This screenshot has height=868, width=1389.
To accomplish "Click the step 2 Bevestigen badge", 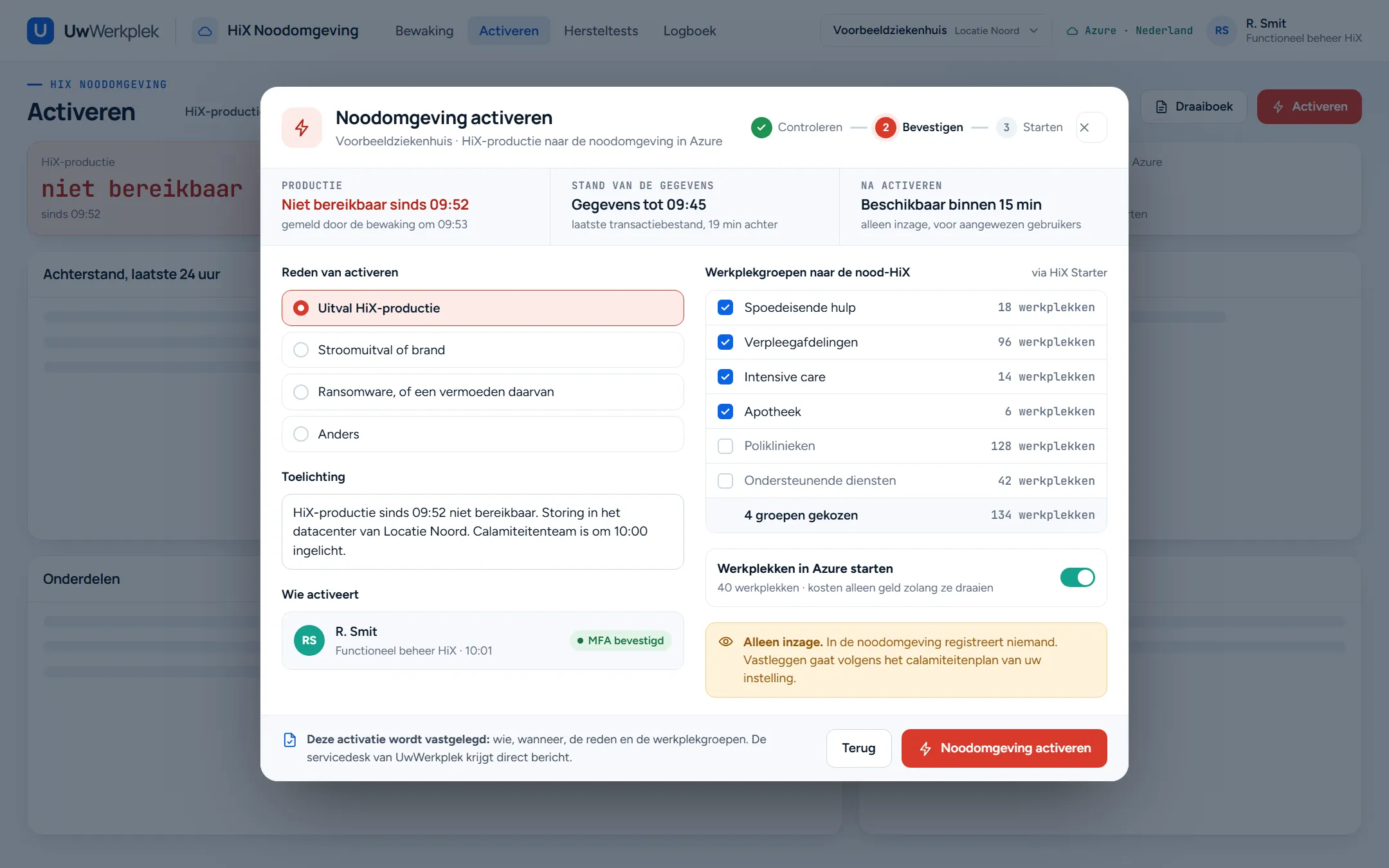I will coord(885,127).
